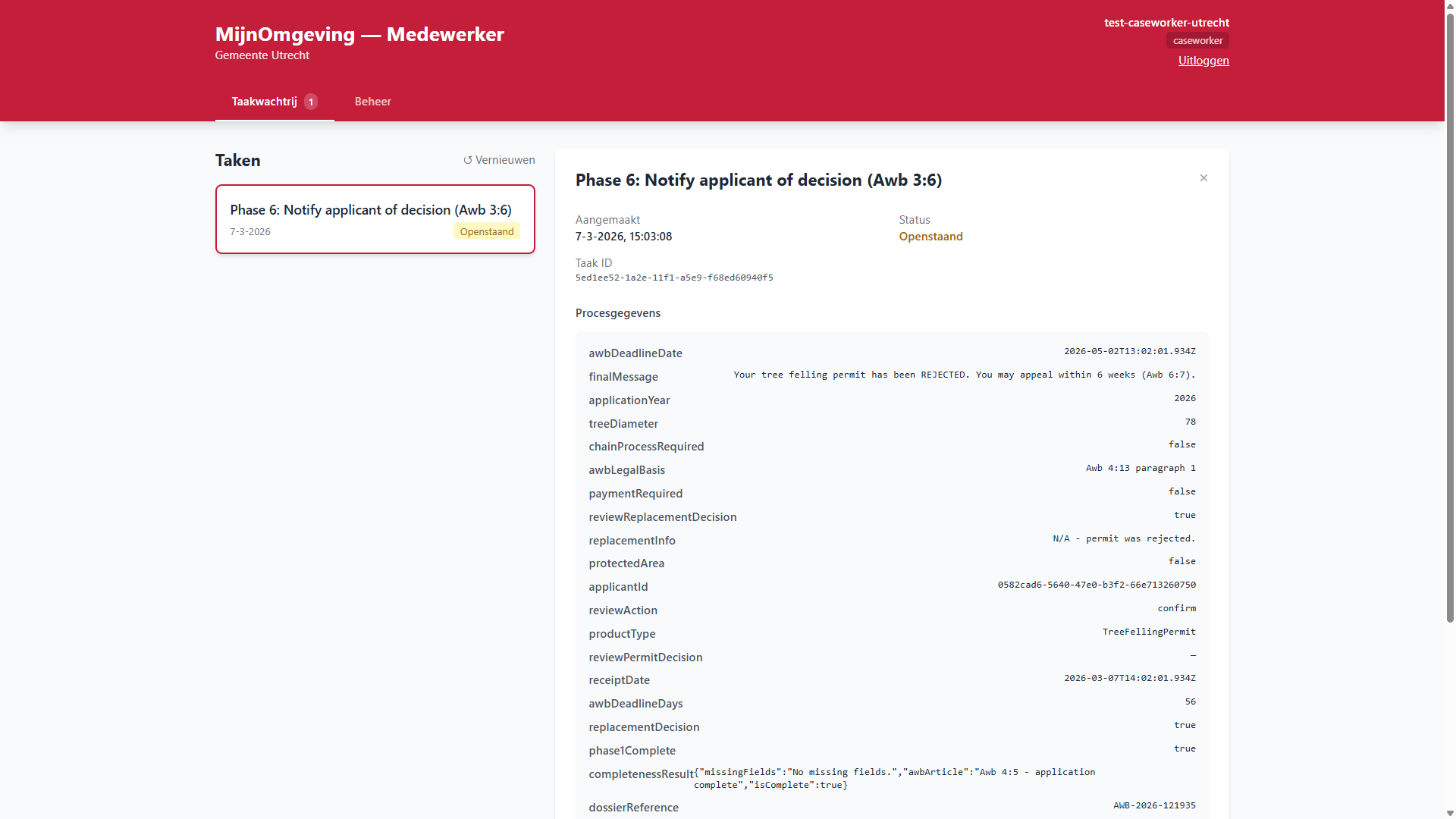Click the refresh icon beside Vernieuwen
This screenshot has height=819, width=1456.
467,160
